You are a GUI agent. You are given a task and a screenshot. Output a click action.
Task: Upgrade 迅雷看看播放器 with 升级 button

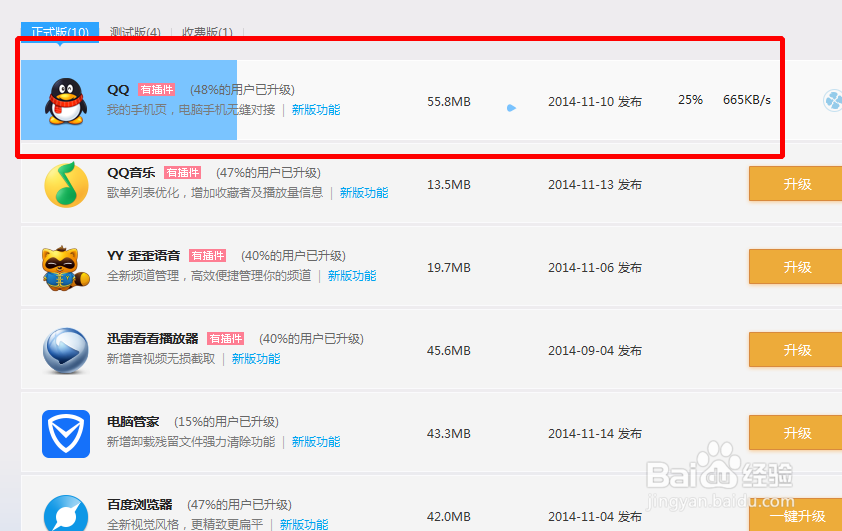(x=795, y=350)
